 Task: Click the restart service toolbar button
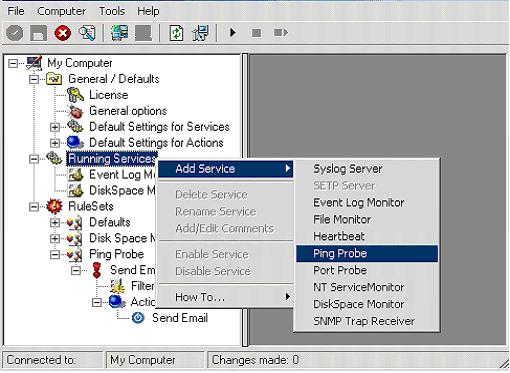tap(281, 33)
